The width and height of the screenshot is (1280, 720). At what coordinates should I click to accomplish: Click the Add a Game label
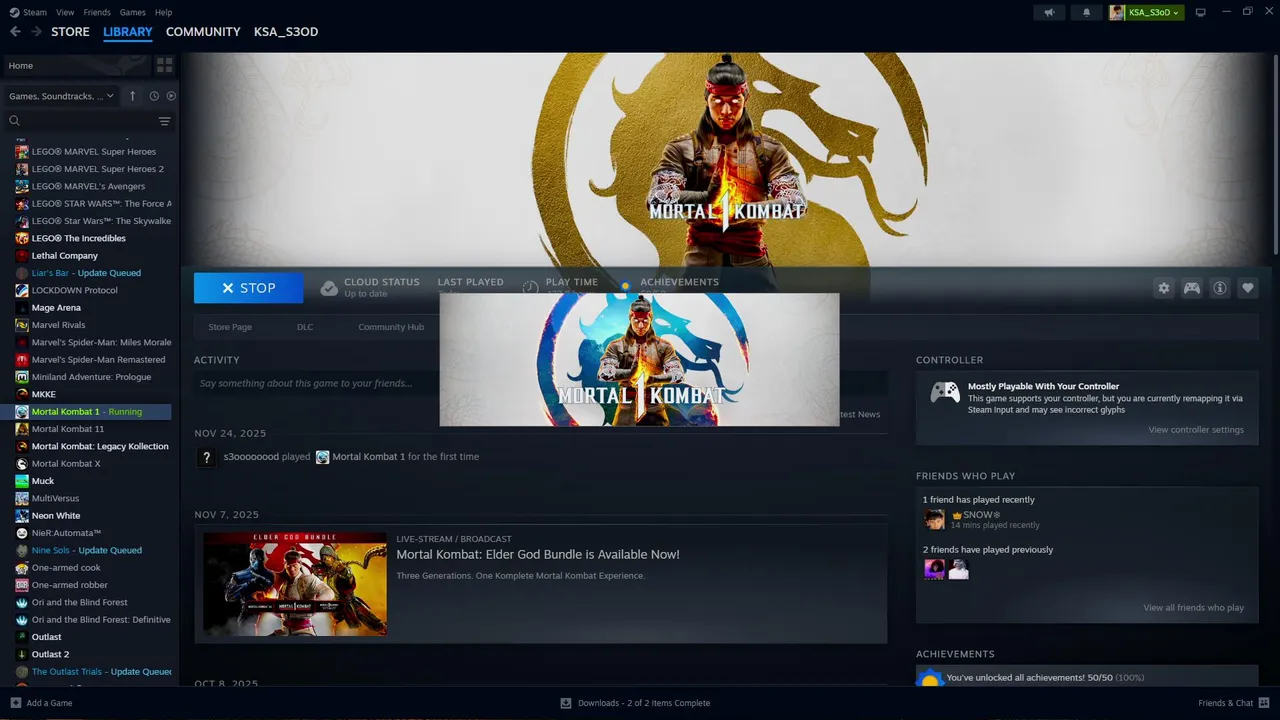tap(49, 703)
